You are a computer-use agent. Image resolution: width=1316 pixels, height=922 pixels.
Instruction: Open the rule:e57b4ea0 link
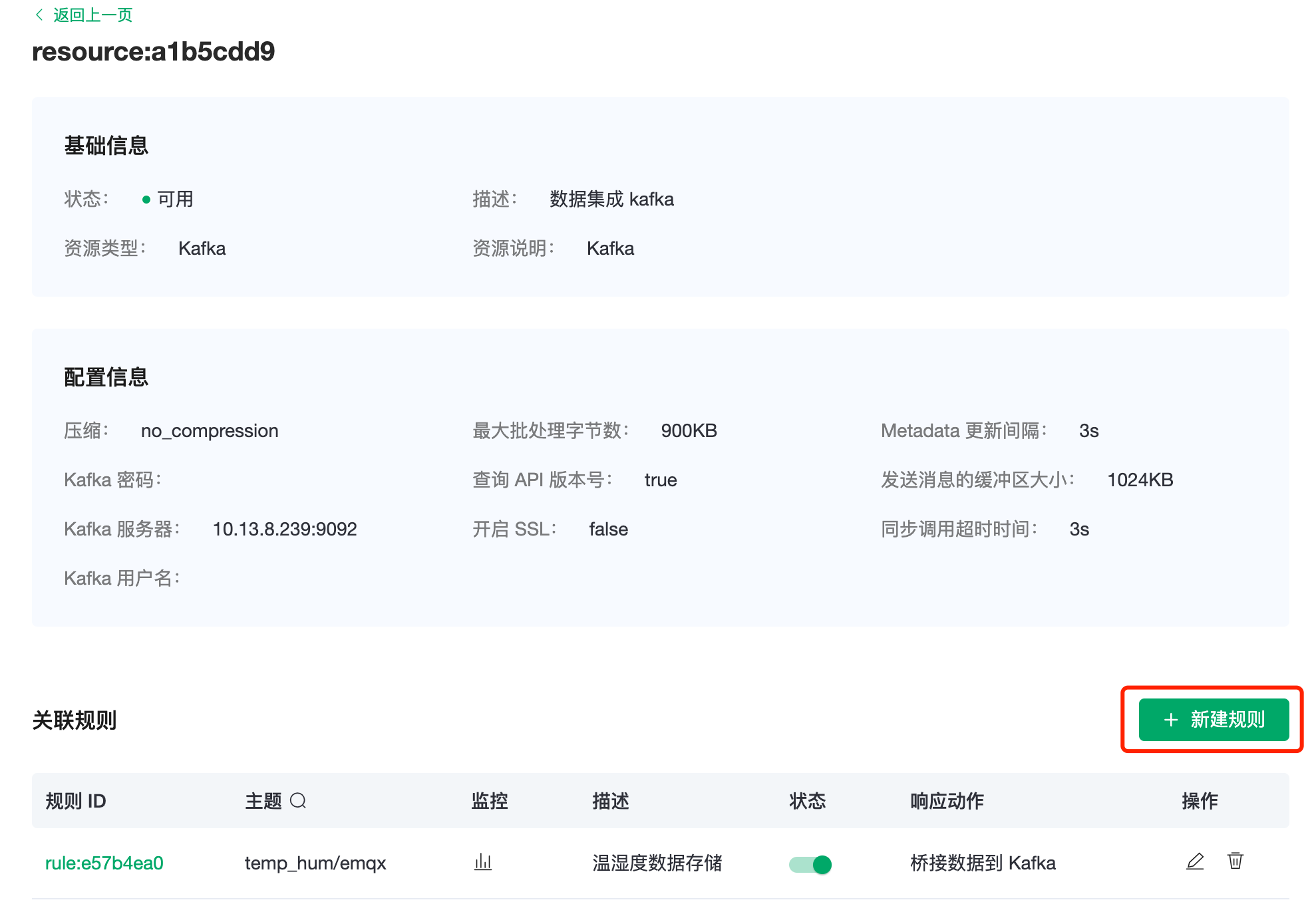104,863
